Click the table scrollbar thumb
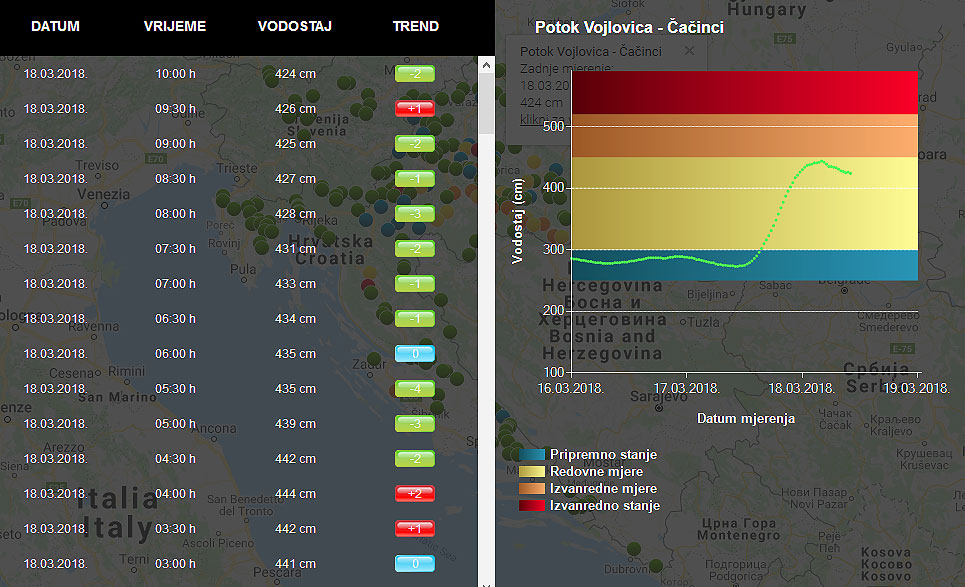Screen dimensions: 965x587 click(486, 103)
